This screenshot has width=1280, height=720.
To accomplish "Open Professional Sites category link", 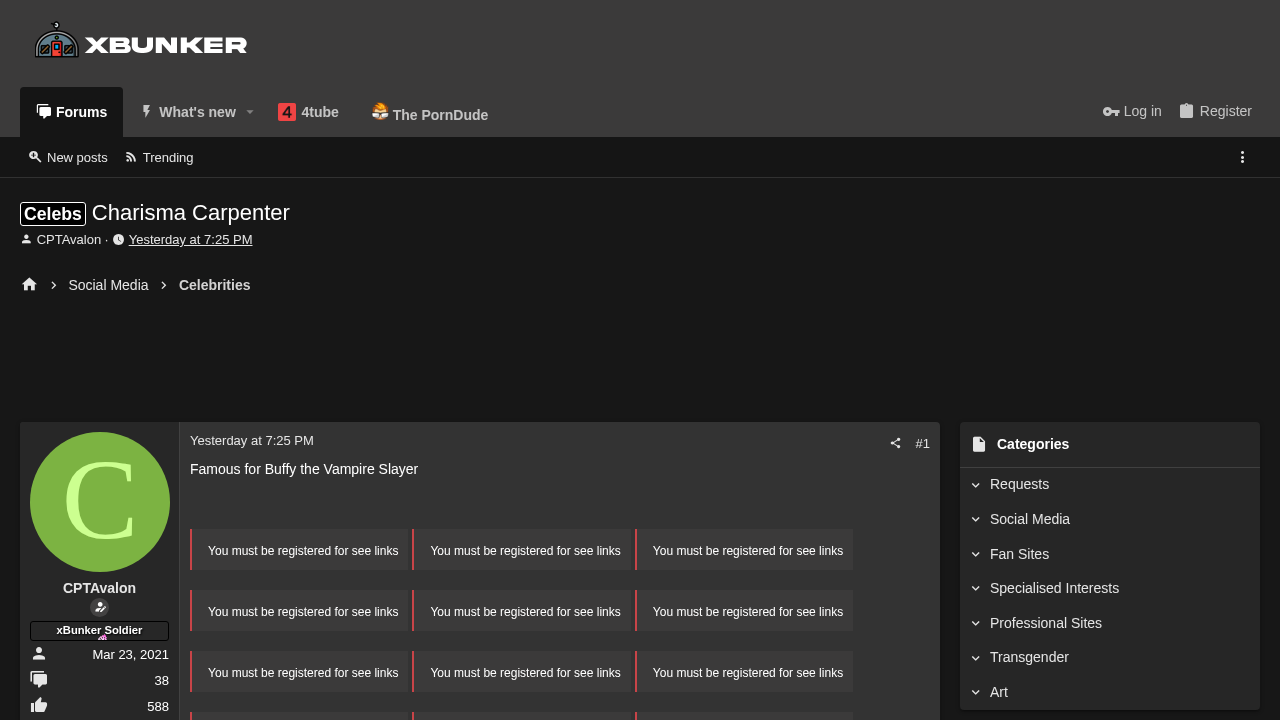I will pos(1046,623).
